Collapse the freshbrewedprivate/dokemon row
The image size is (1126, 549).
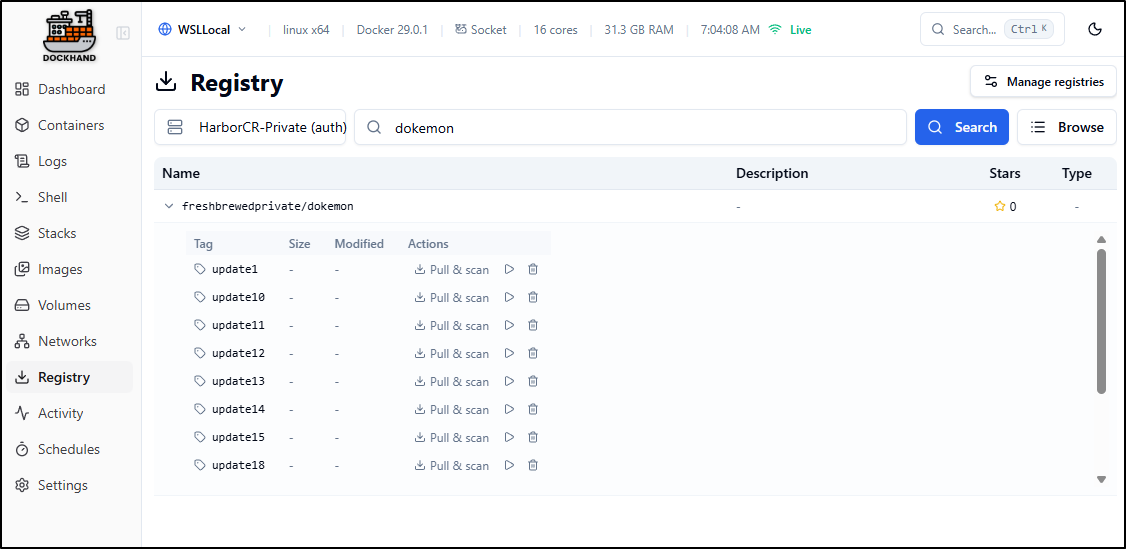pos(169,206)
